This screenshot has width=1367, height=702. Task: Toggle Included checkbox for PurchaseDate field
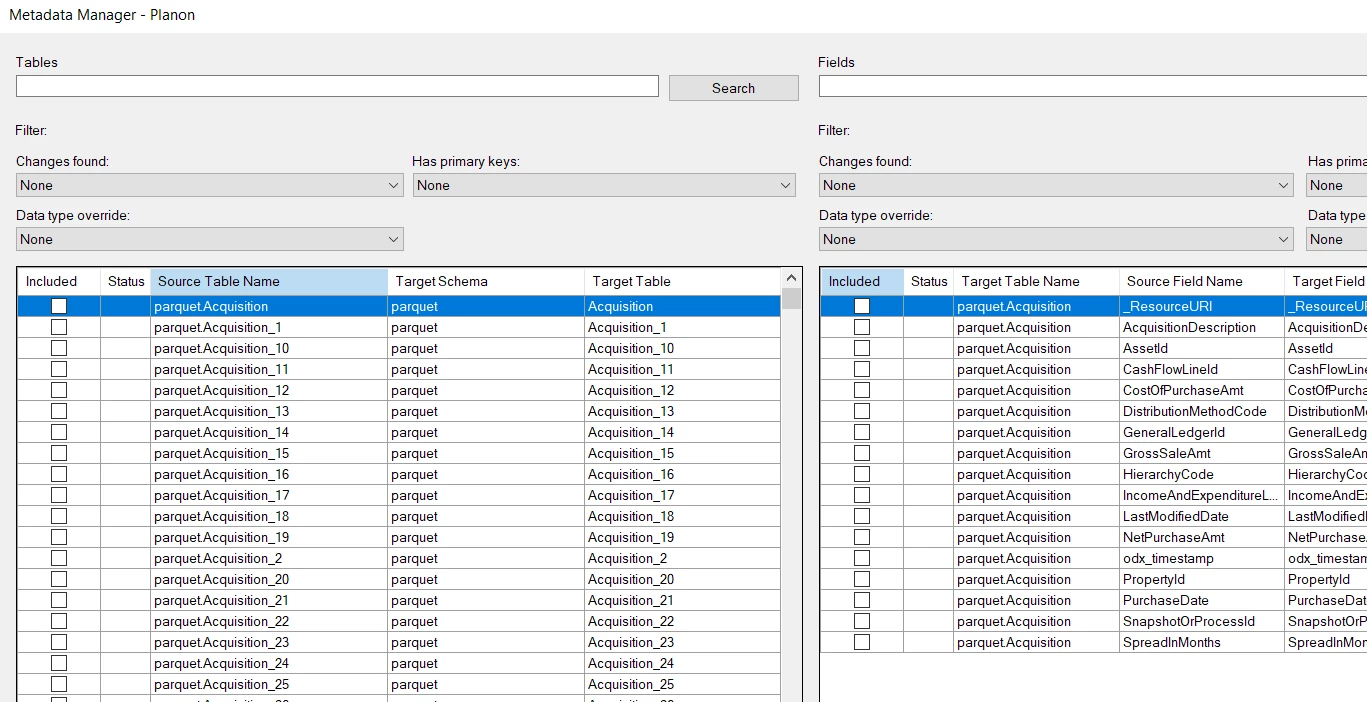[862, 600]
